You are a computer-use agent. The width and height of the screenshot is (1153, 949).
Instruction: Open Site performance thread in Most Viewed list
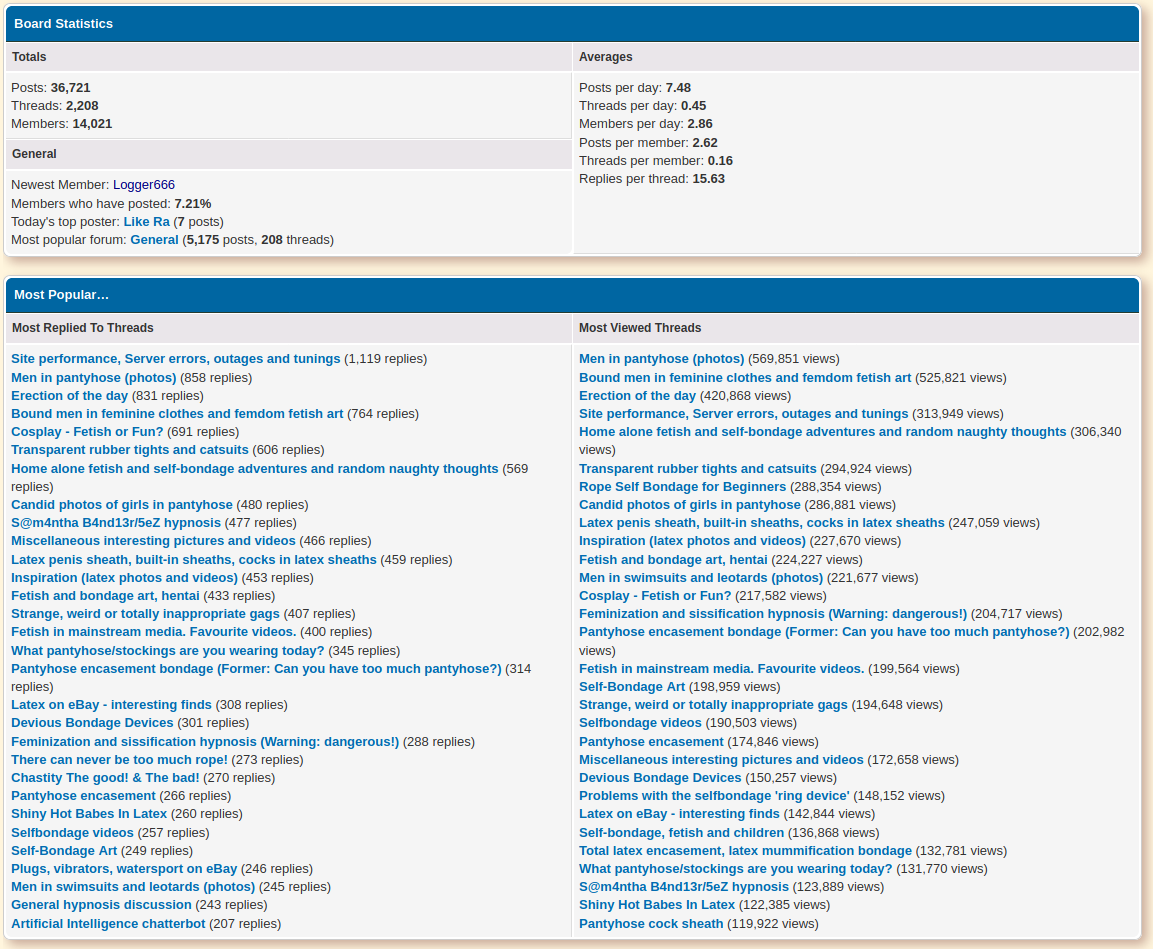tap(743, 414)
